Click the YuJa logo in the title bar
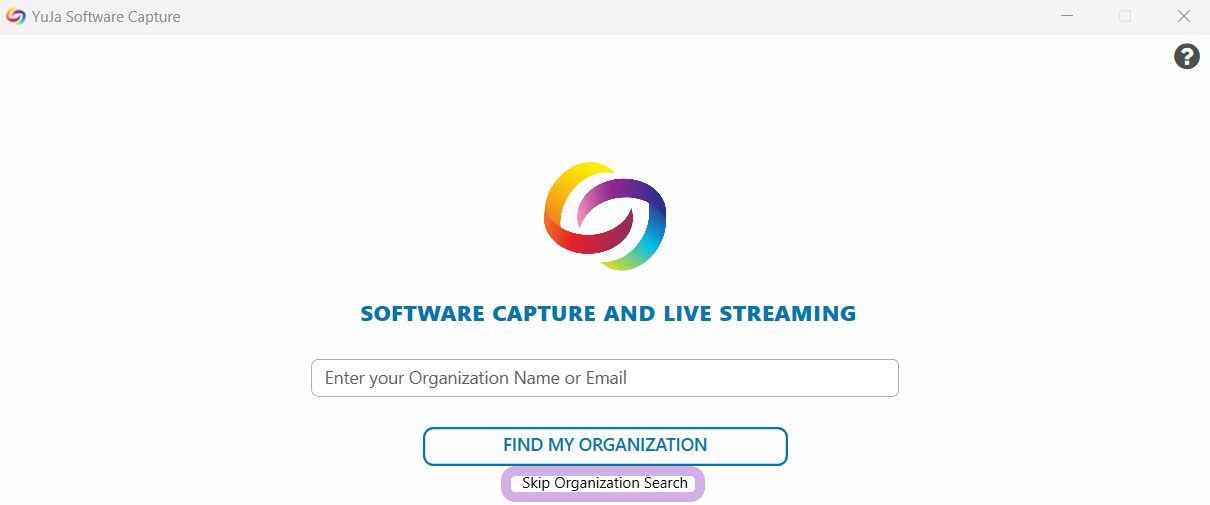 pyautogui.click(x=16, y=17)
